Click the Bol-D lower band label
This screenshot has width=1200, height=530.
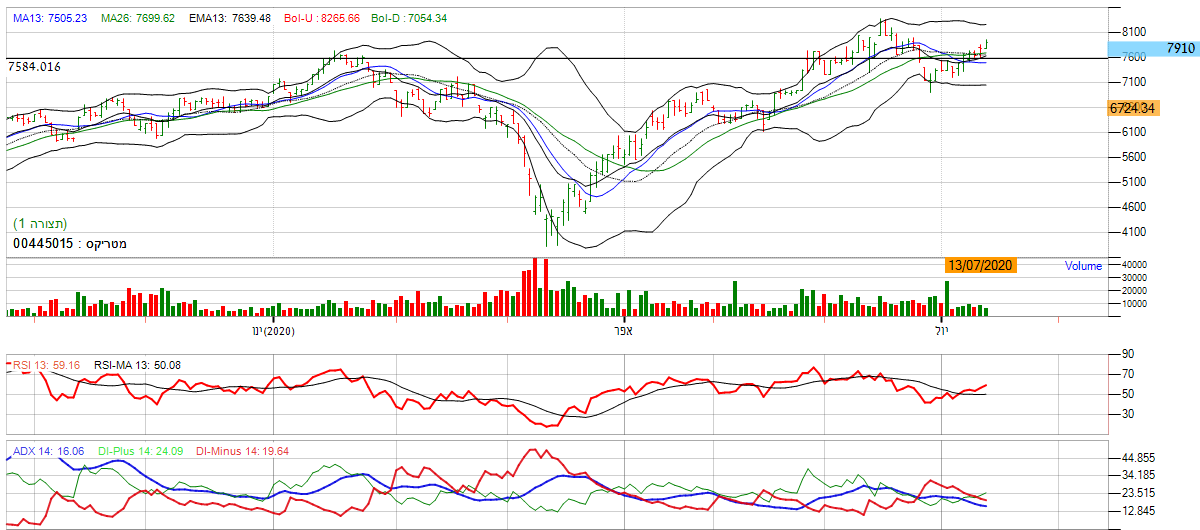[x=410, y=19]
